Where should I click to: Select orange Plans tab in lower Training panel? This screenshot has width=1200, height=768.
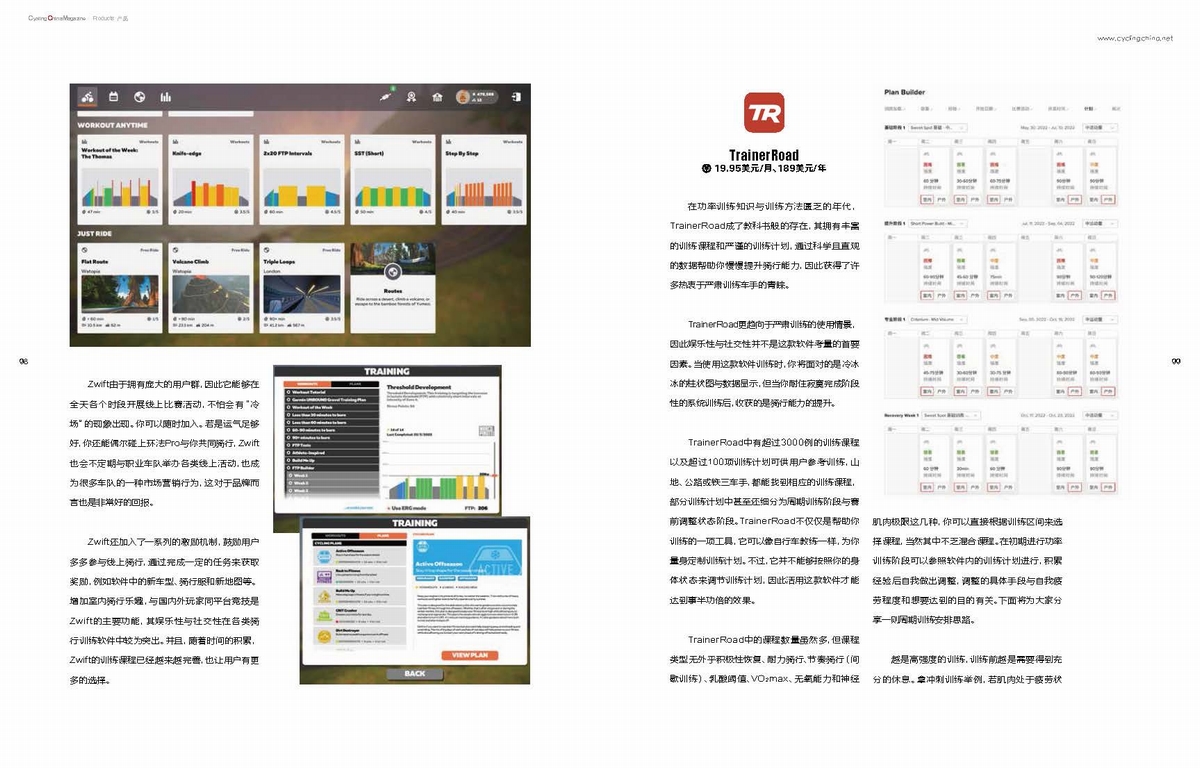point(383,536)
